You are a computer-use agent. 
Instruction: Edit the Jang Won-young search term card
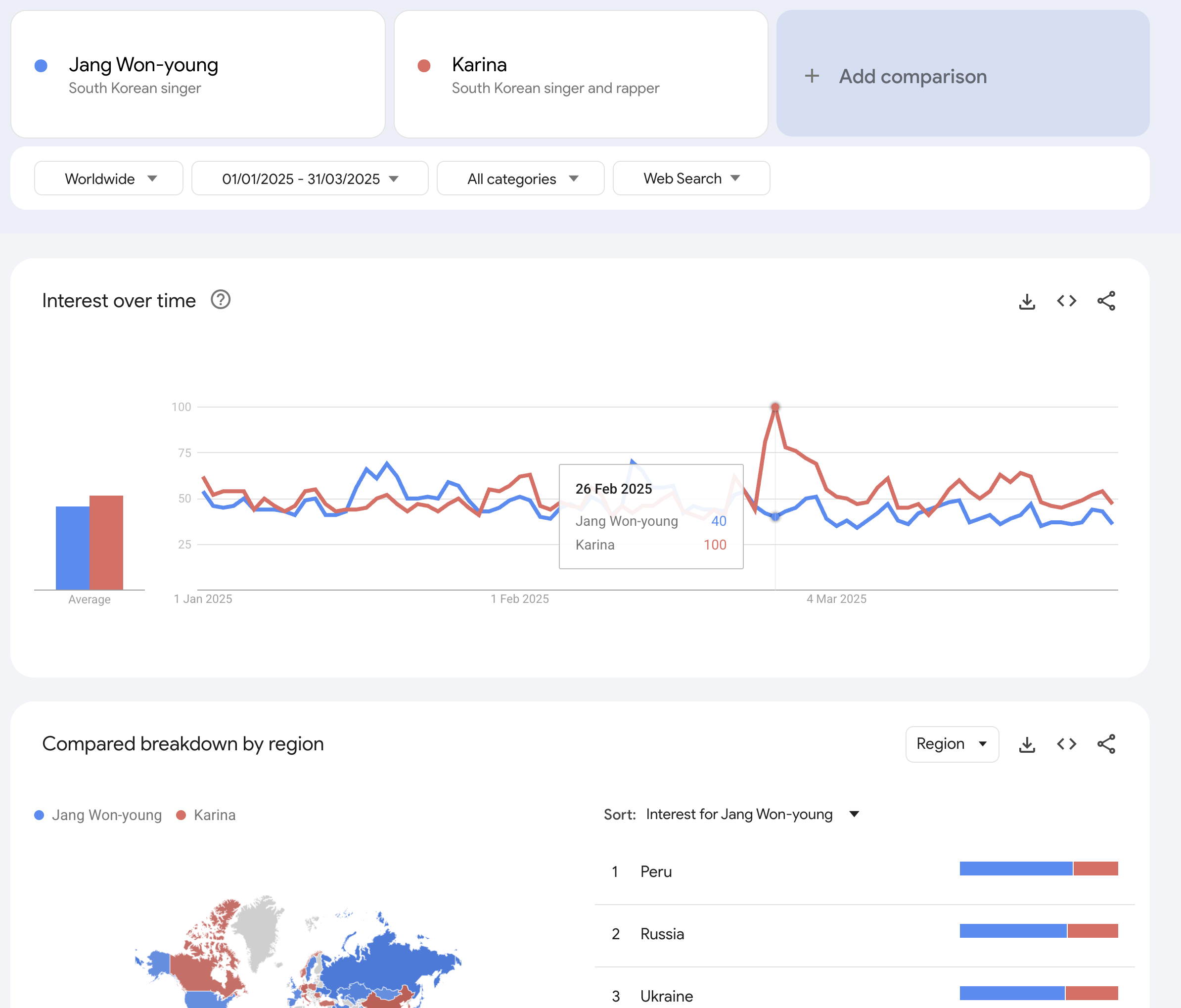tap(197, 74)
